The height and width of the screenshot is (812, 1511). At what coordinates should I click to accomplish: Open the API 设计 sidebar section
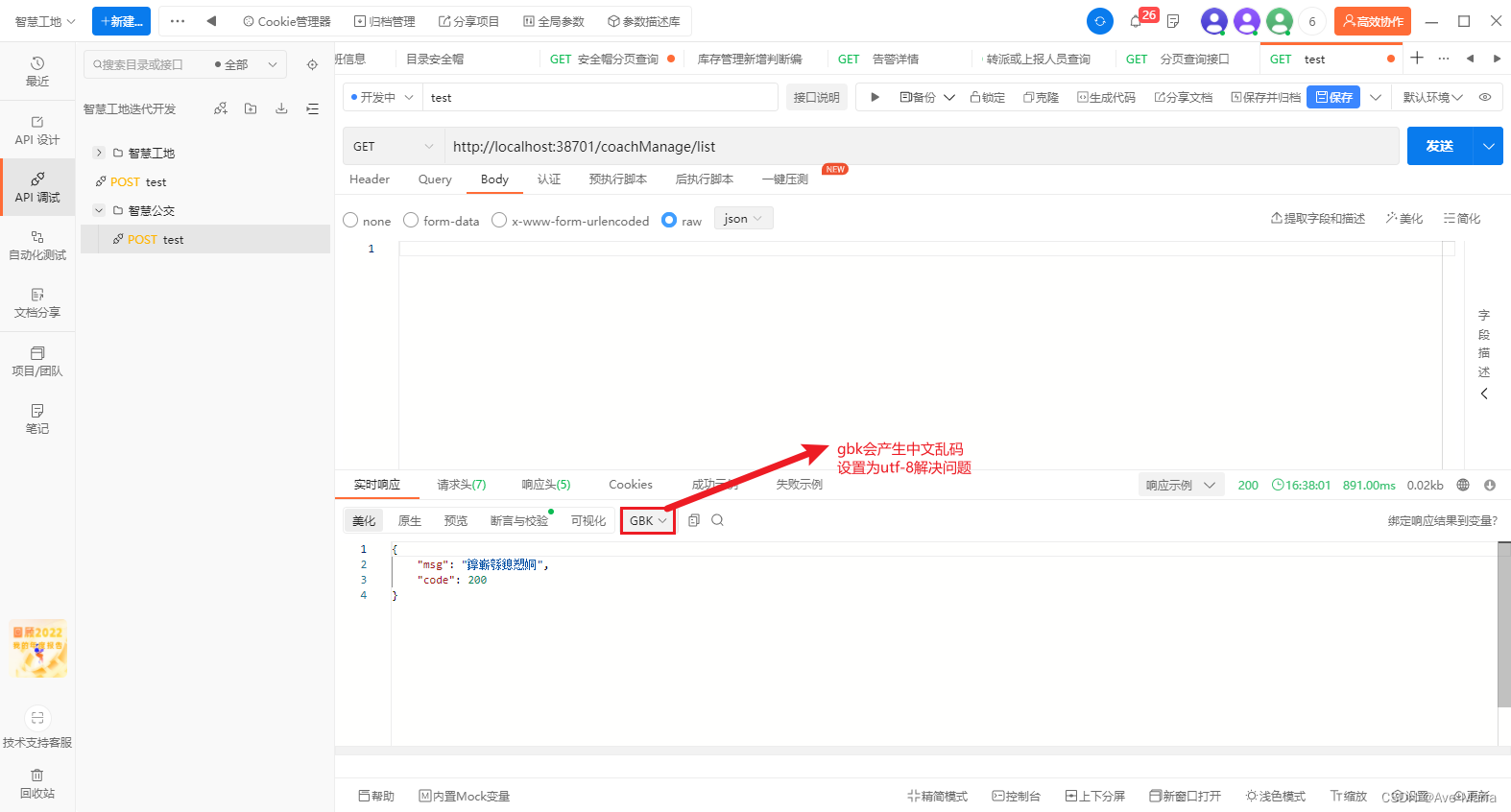pos(37,131)
